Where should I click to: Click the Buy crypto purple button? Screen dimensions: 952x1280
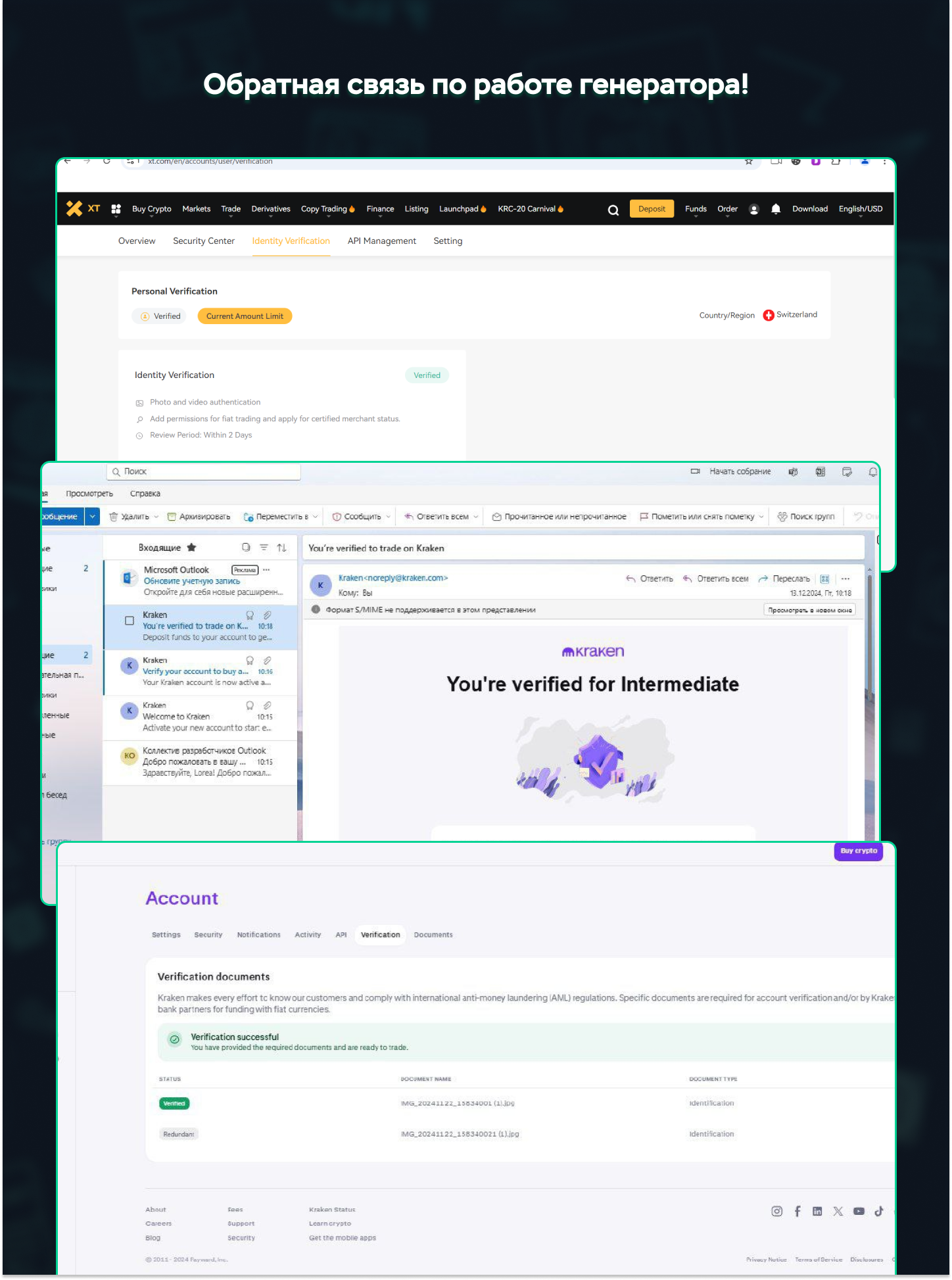[858, 851]
